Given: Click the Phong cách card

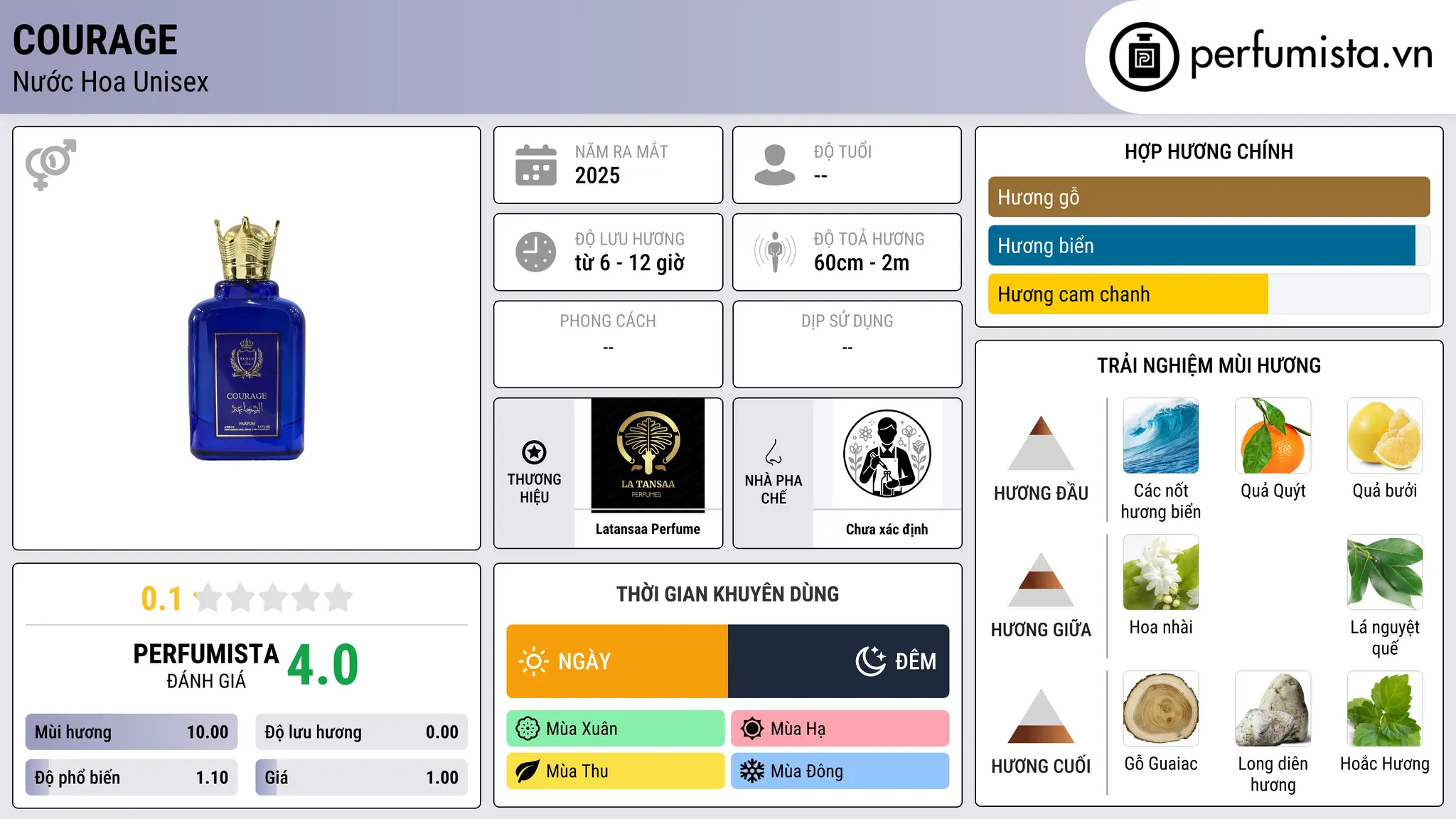Looking at the screenshot, I should (x=608, y=344).
